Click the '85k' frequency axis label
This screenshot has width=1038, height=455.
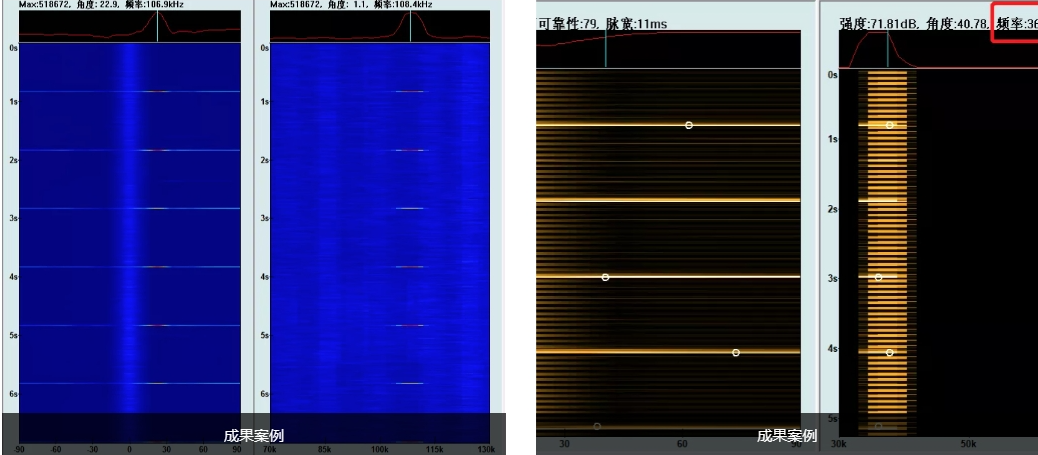point(326,450)
